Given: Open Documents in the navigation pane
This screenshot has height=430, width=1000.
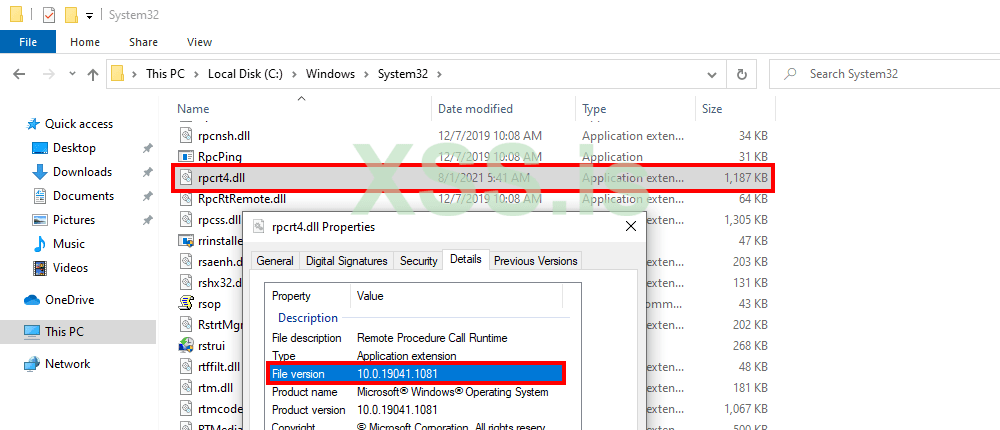Looking at the screenshot, I should [x=83, y=196].
